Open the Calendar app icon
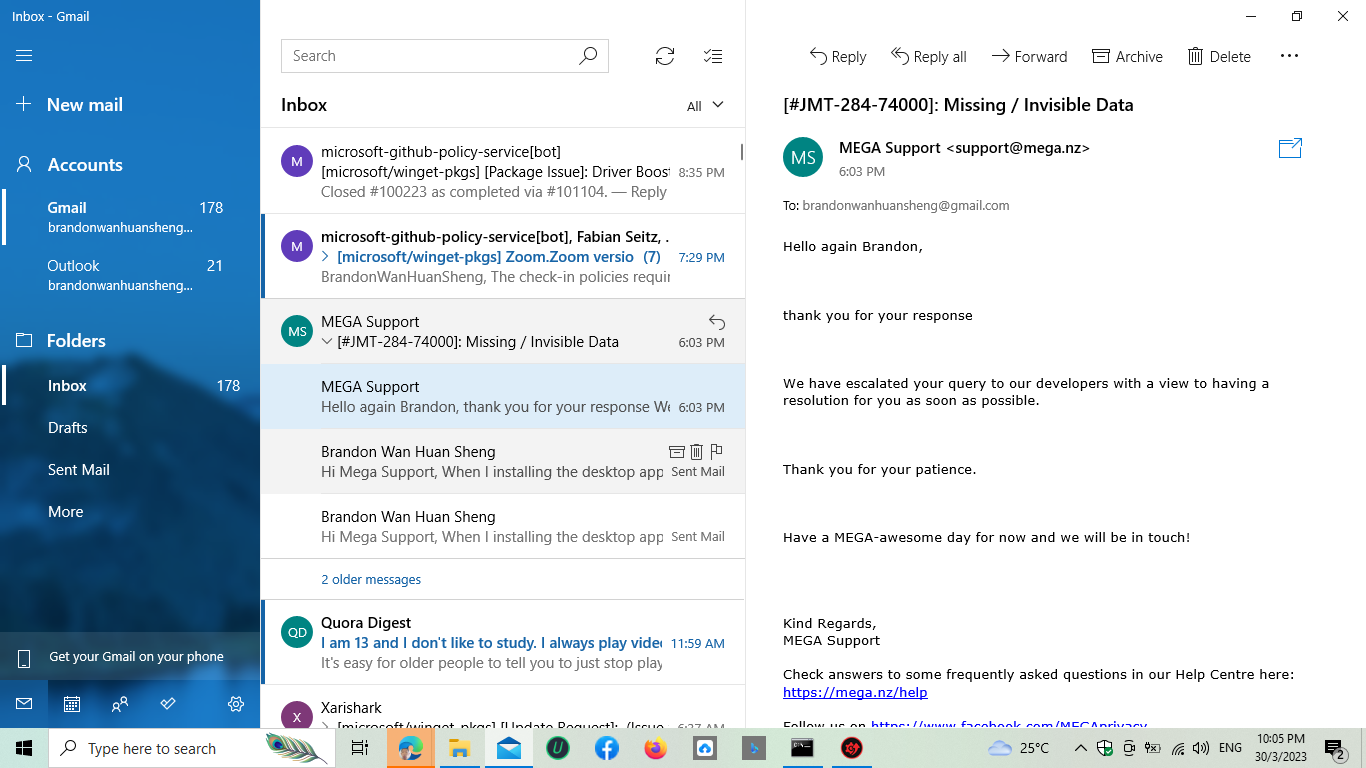The image size is (1366, 768). coord(71,704)
